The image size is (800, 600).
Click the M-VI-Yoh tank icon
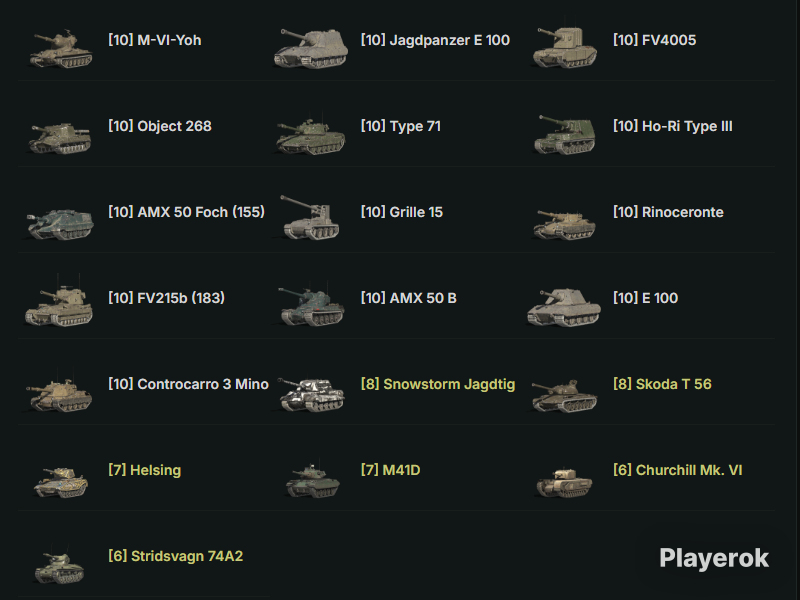coord(61,49)
